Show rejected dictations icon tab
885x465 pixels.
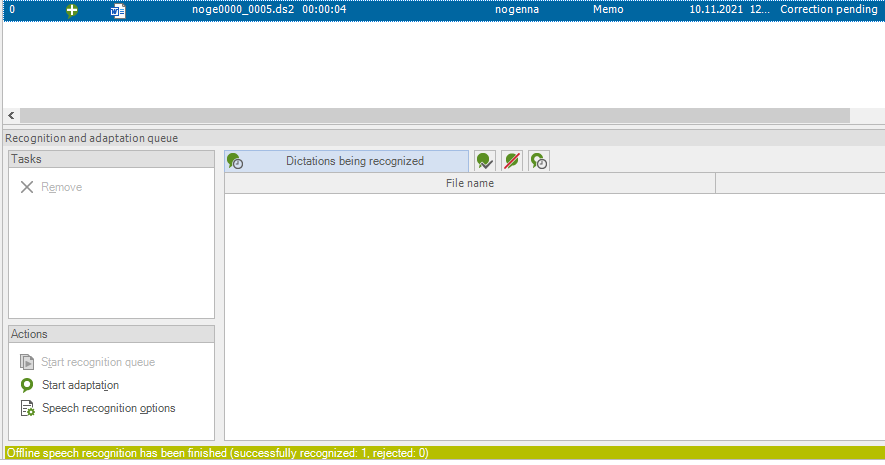(x=512, y=161)
